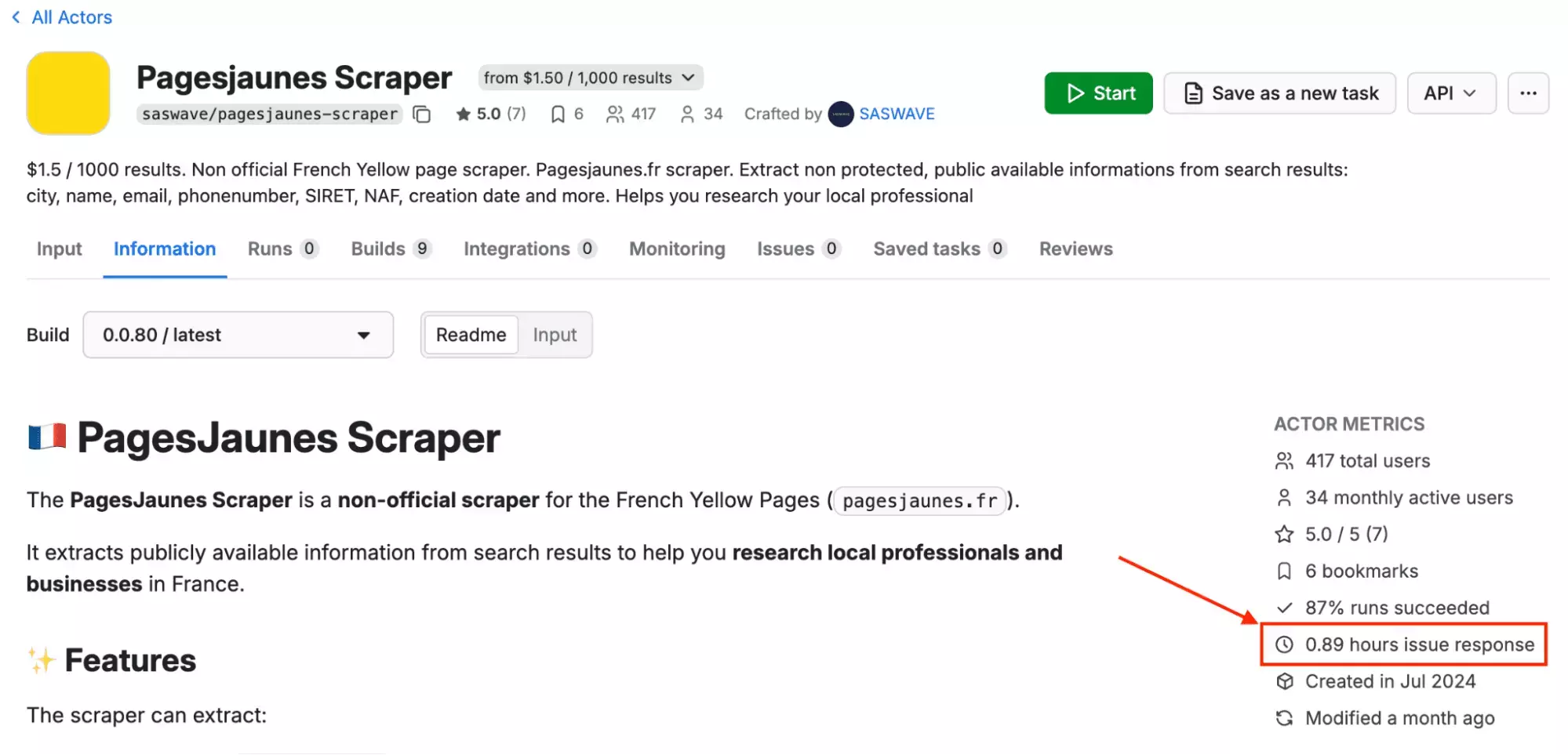Click the star rating 5.0 icon in header
Viewport: 1568px width, 755px height.
[x=464, y=114]
